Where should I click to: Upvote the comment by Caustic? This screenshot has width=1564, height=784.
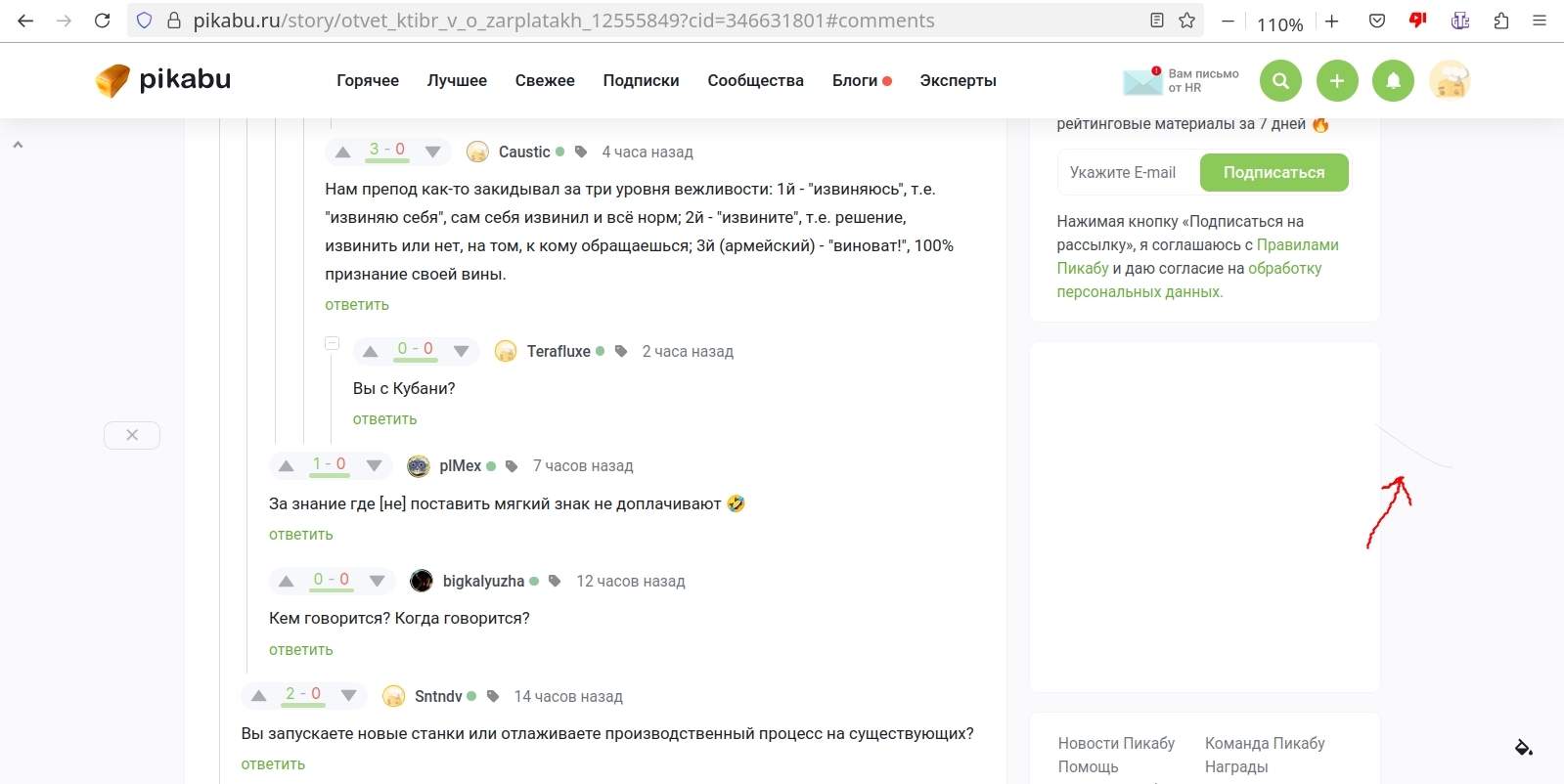point(342,152)
